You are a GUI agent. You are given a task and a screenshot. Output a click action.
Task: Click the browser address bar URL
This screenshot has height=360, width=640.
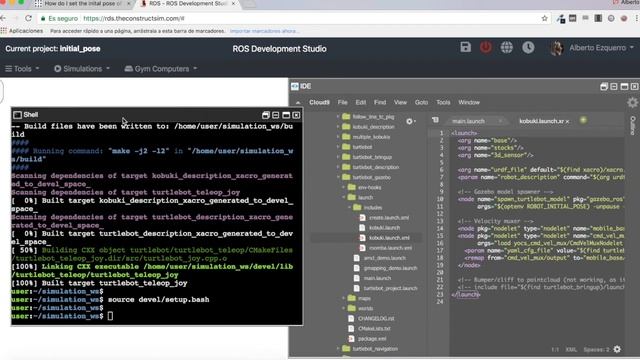point(134,18)
